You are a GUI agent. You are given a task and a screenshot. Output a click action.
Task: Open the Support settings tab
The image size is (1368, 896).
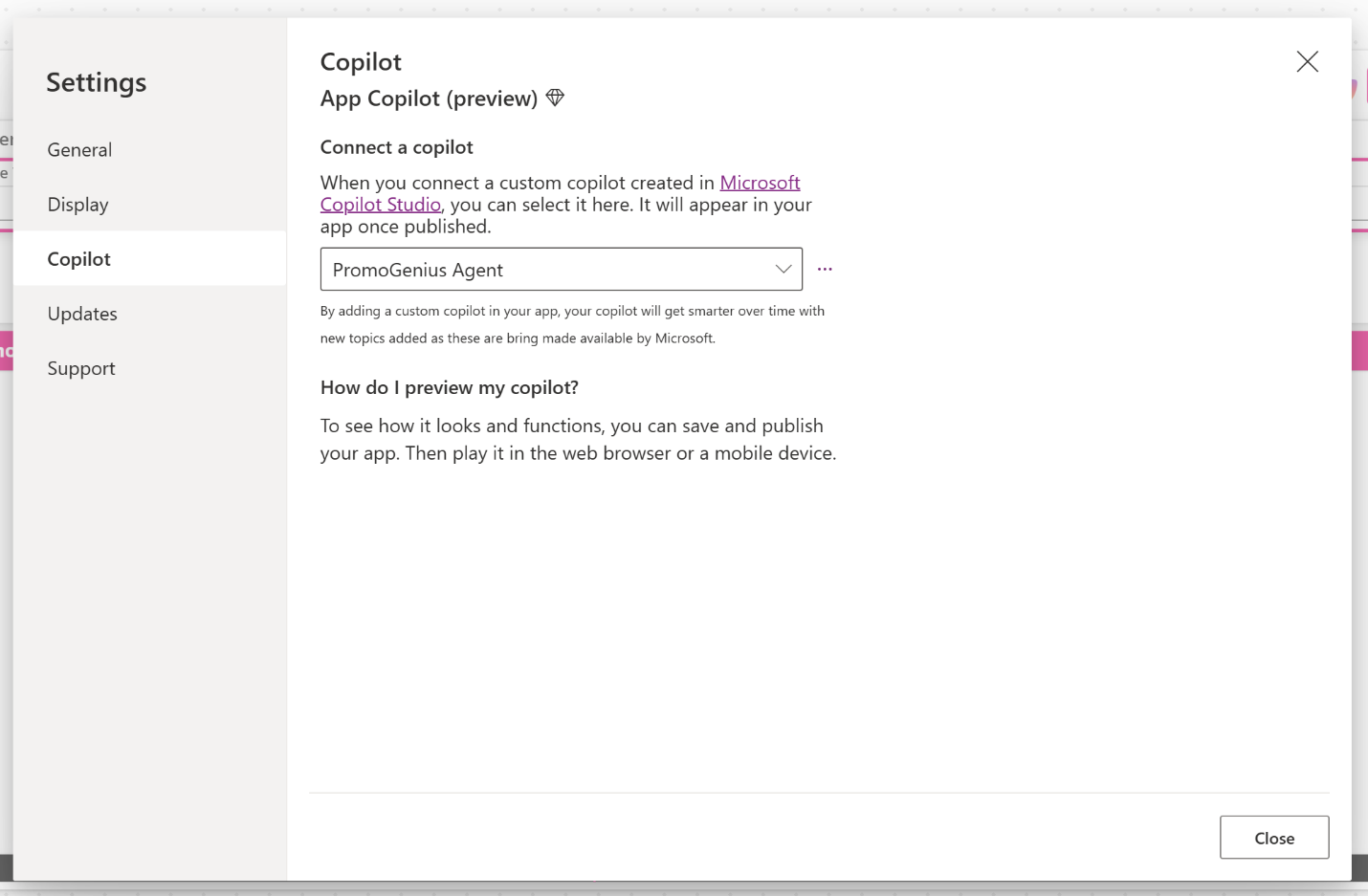pyautogui.click(x=81, y=368)
